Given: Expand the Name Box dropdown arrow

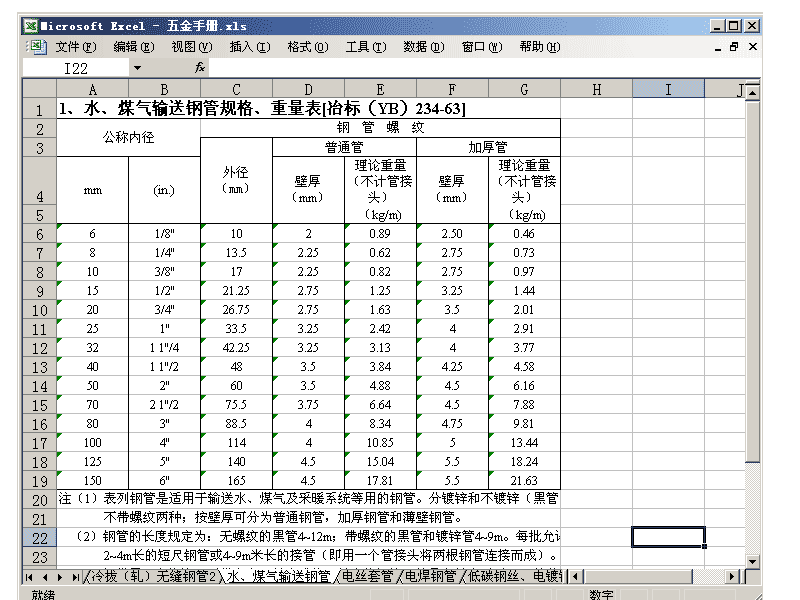Looking at the screenshot, I should click(x=137, y=67).
